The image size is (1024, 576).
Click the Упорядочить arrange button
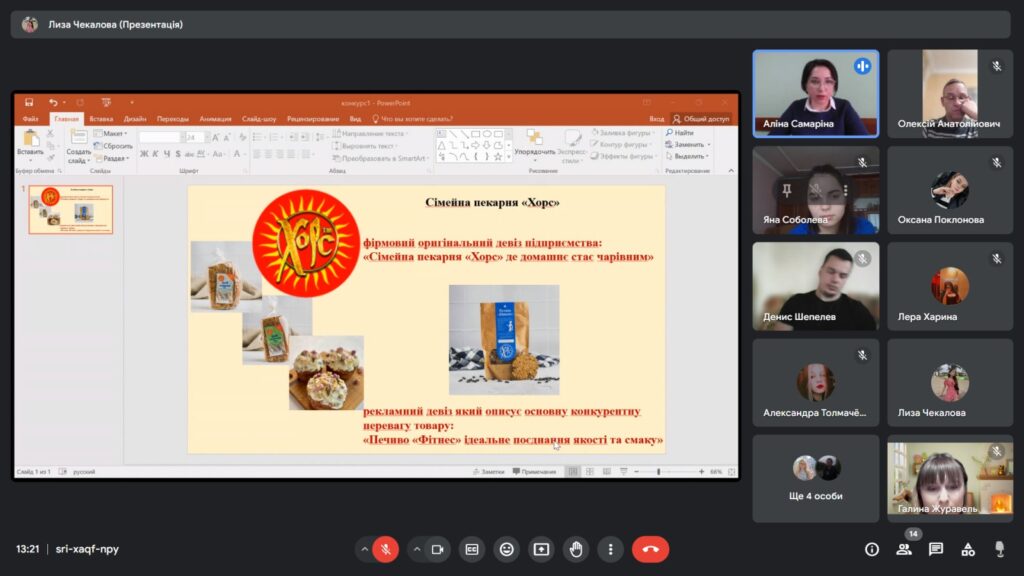[x=534, y=146]
